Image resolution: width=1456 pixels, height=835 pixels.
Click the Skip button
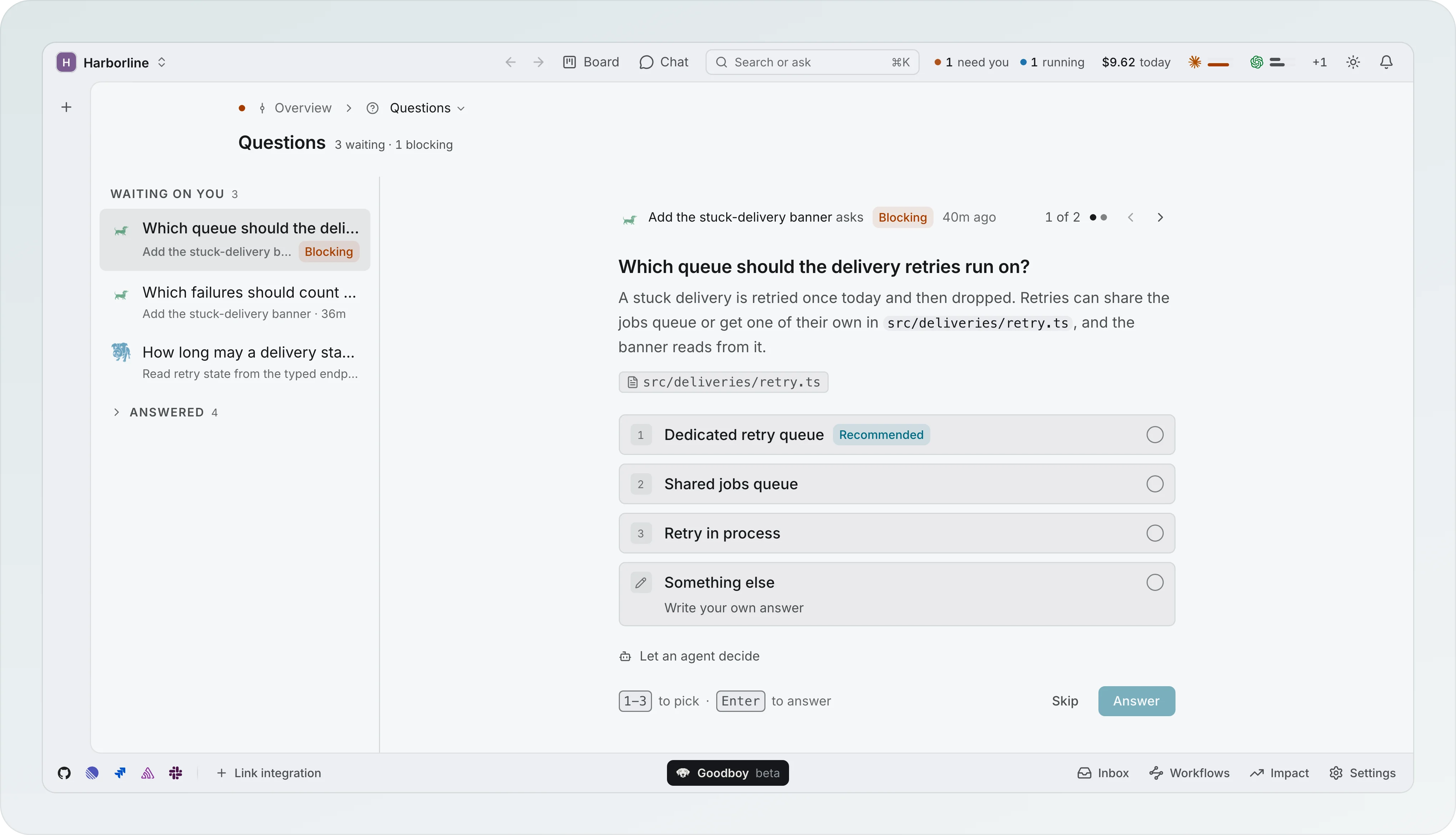click(1065, 701)
